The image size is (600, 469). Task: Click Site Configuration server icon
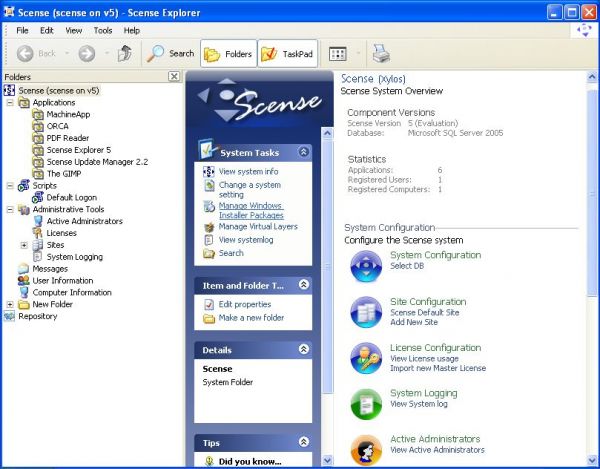(x=366, y=312)
